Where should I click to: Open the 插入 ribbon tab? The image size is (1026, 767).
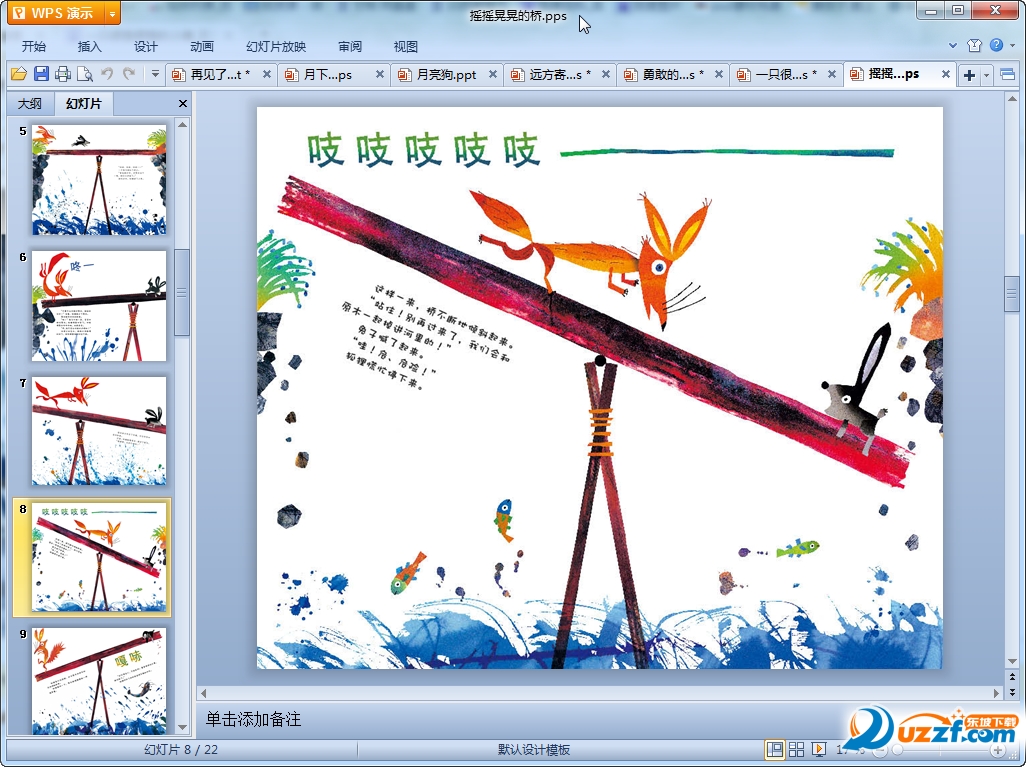coord(90,46)
